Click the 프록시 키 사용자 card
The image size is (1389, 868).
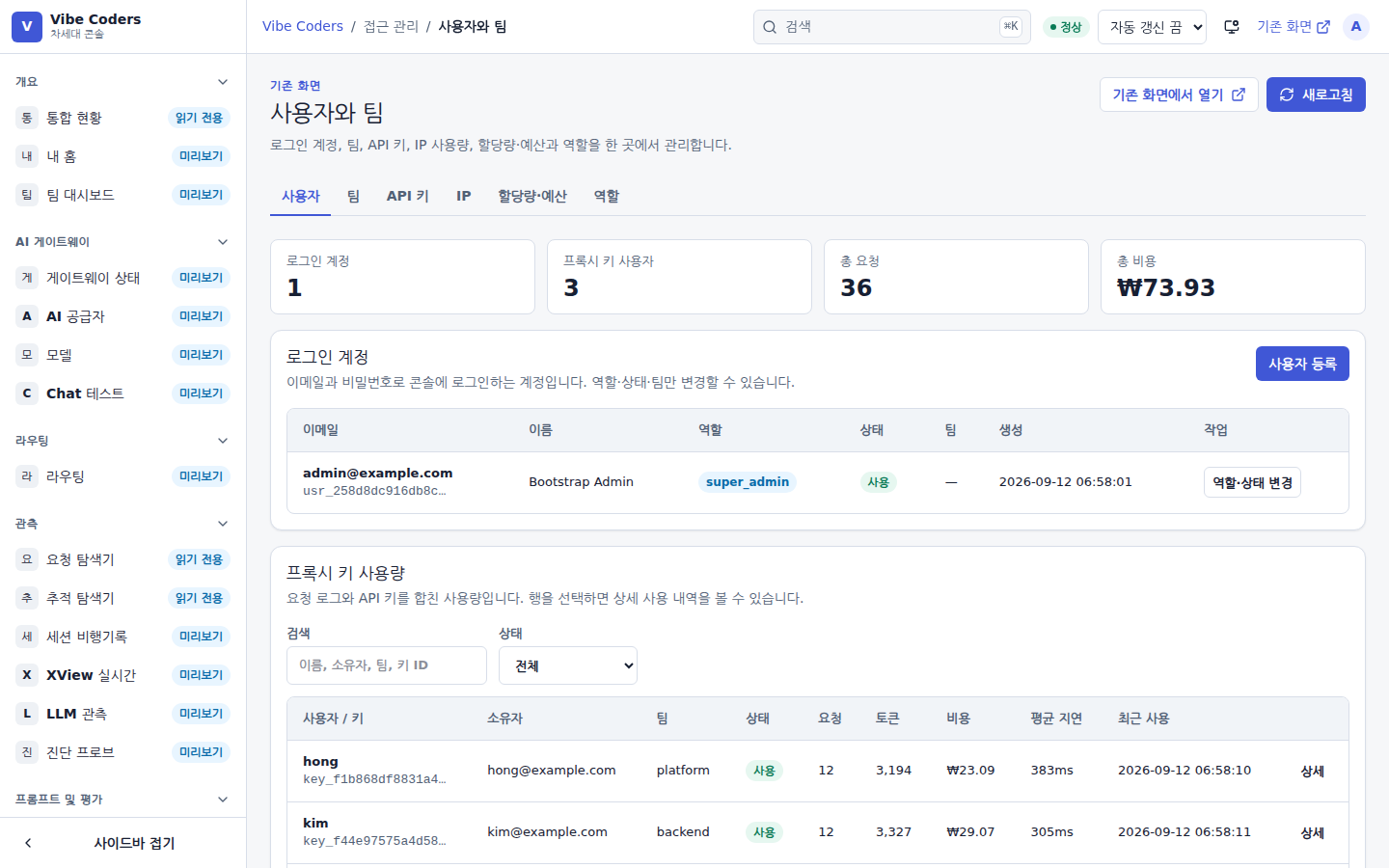pyautogui.click(x=679, y=277)
